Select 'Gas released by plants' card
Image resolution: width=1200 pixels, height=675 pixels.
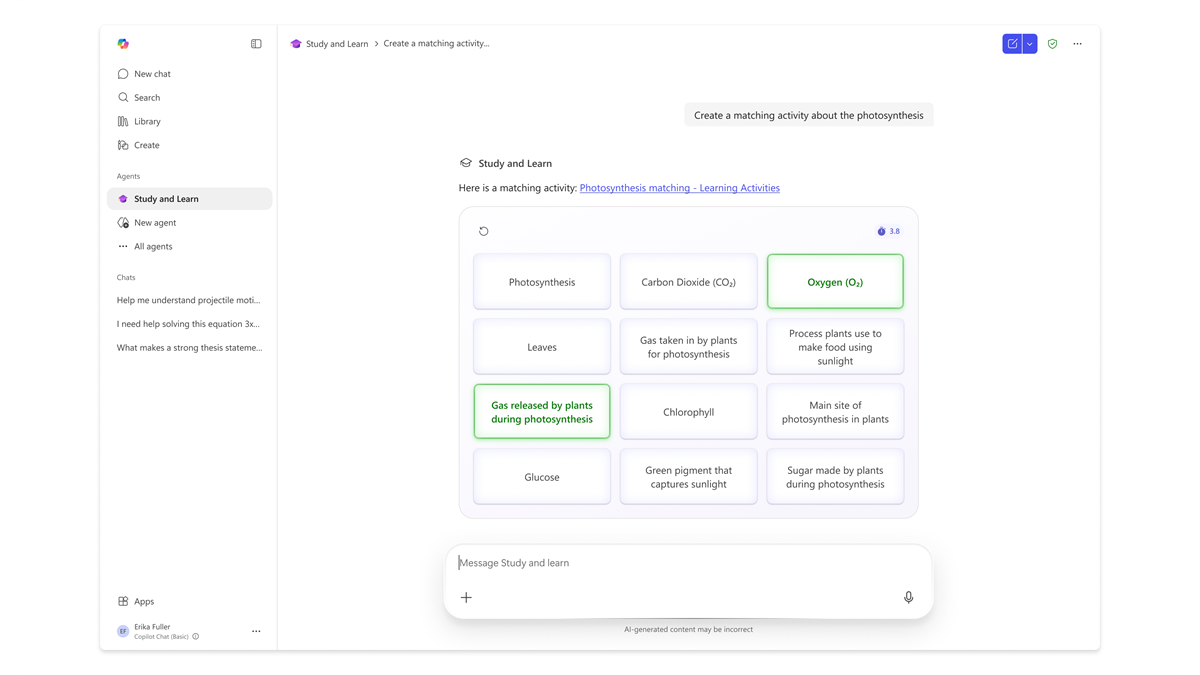(x=542, y=412)
